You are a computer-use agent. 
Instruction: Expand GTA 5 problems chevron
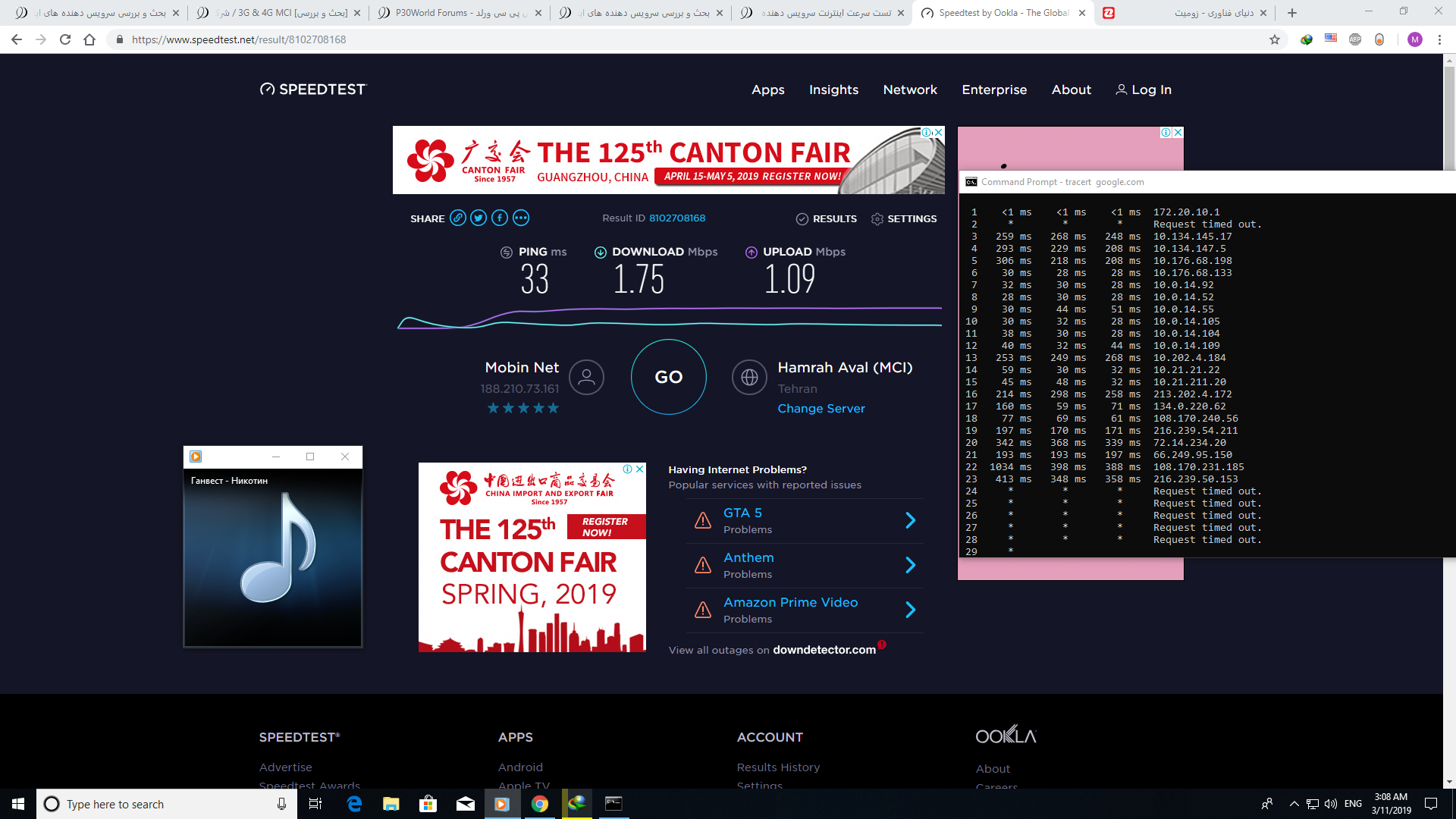[x=911, y=520]
